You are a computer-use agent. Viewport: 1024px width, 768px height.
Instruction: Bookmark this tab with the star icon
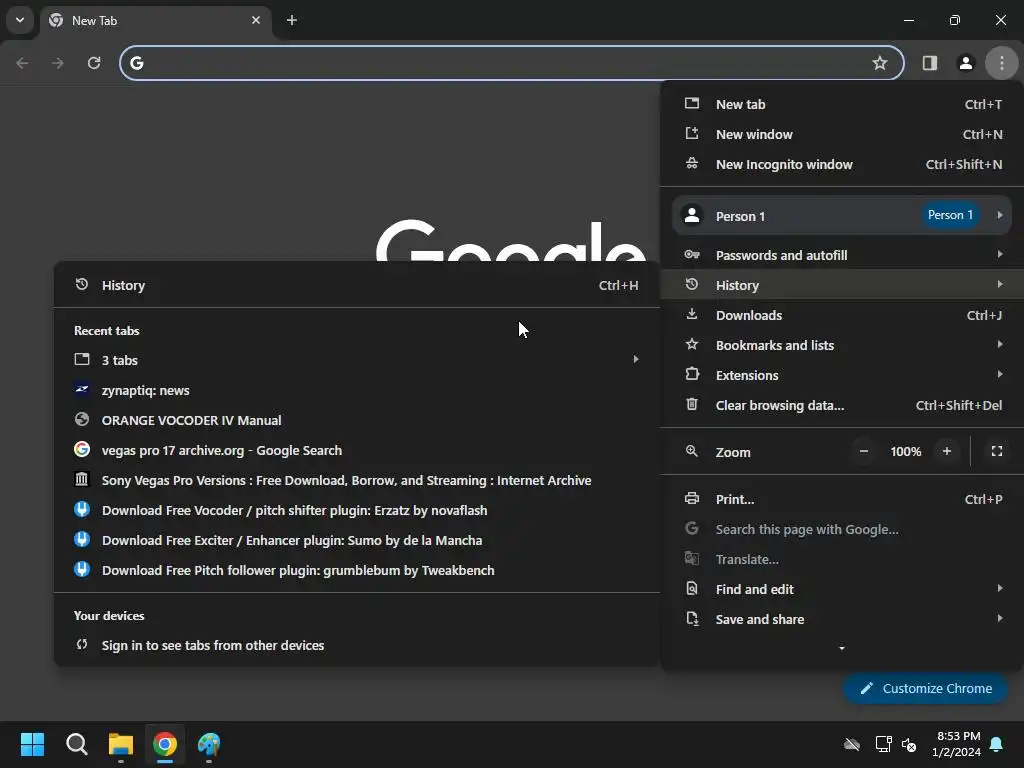(x=880, y=63)
